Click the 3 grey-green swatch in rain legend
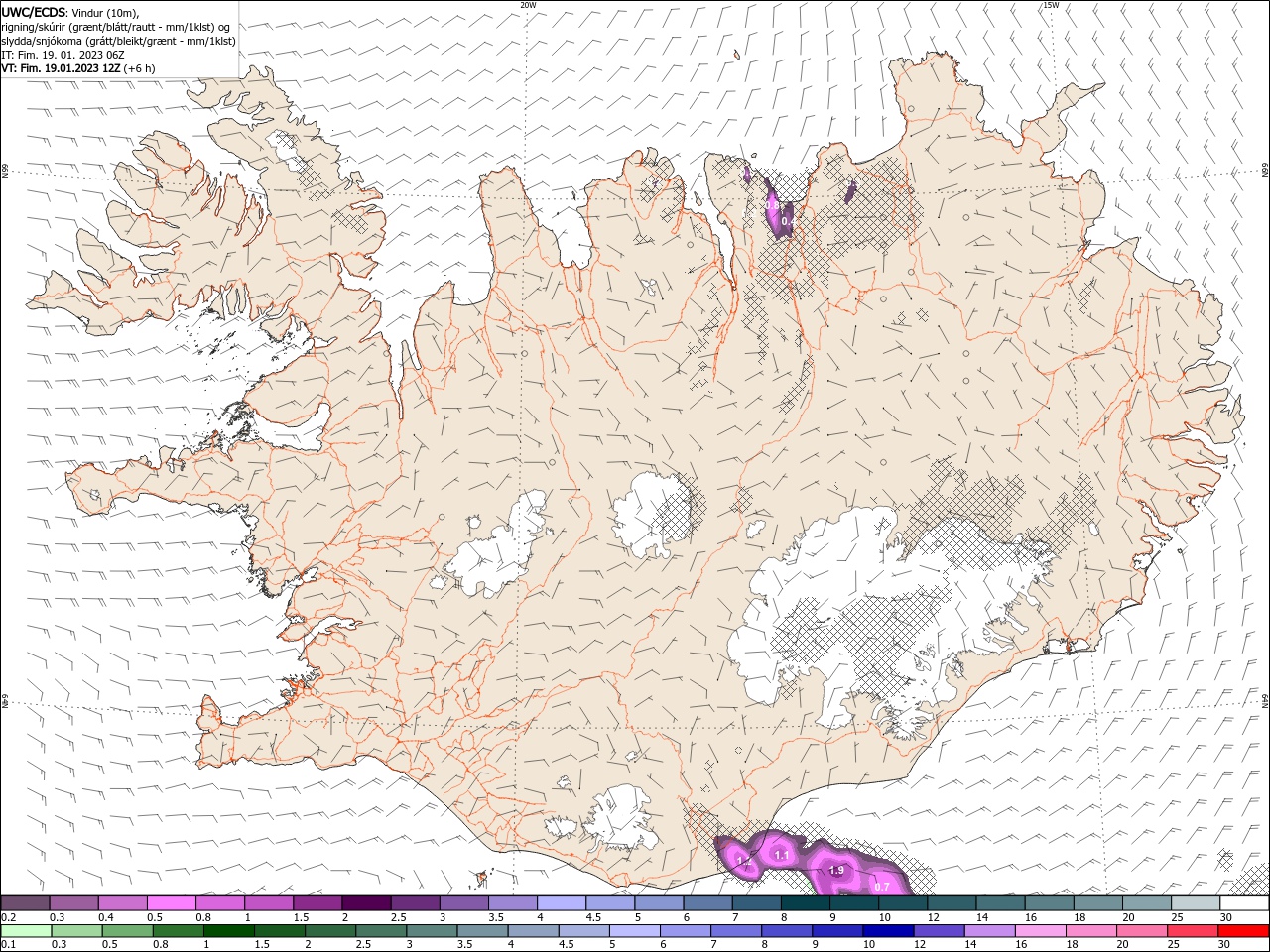 432,931
